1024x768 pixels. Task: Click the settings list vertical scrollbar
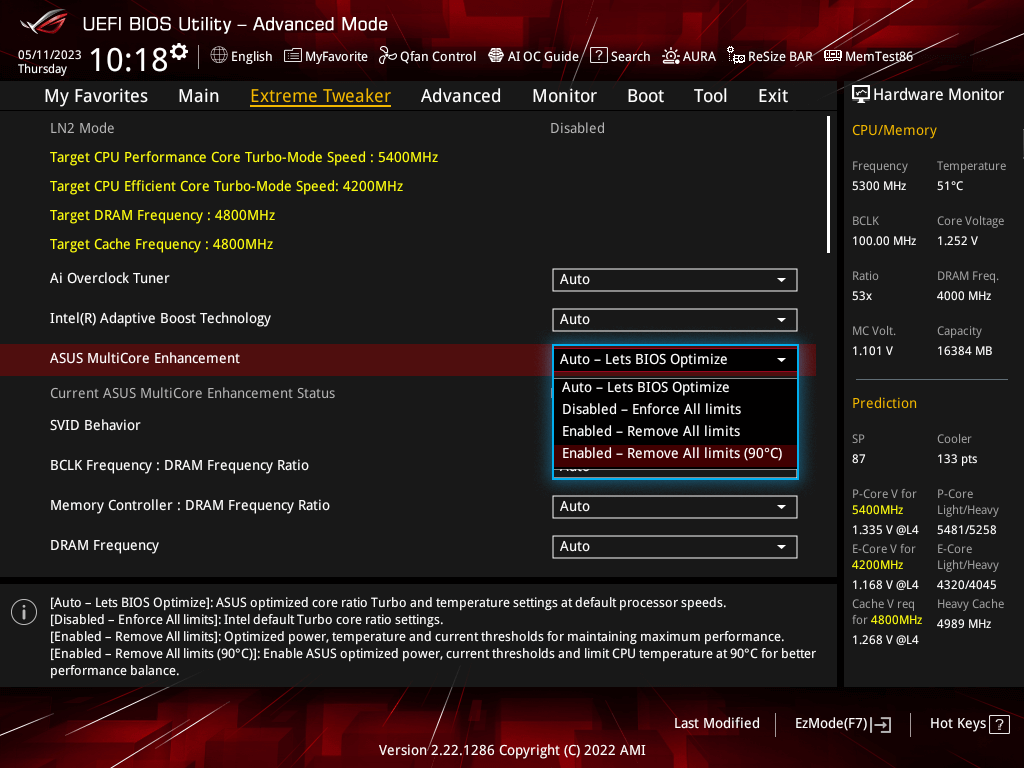(x=828, y=185)
